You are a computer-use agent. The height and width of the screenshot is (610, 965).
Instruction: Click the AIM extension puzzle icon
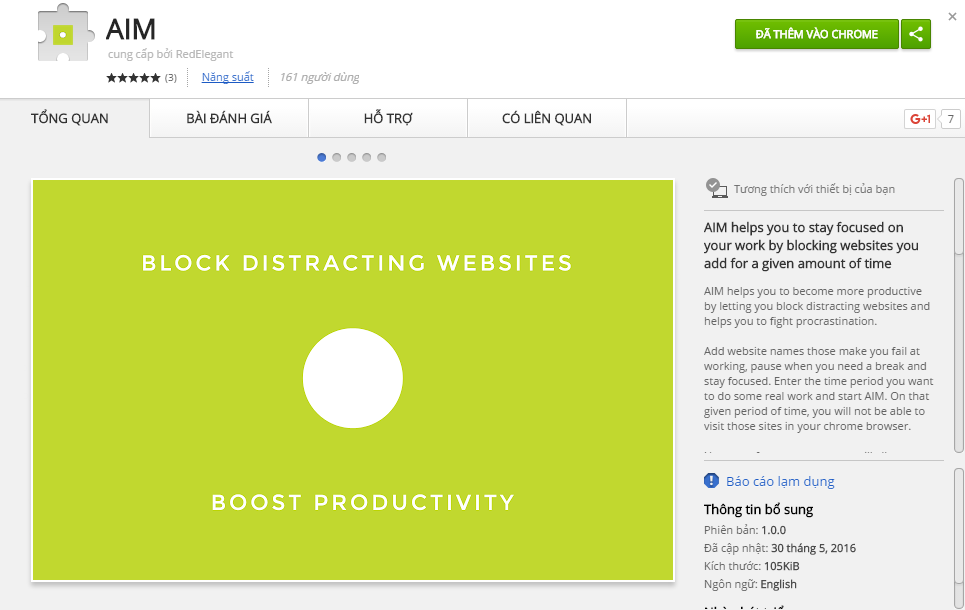(66, 33)
